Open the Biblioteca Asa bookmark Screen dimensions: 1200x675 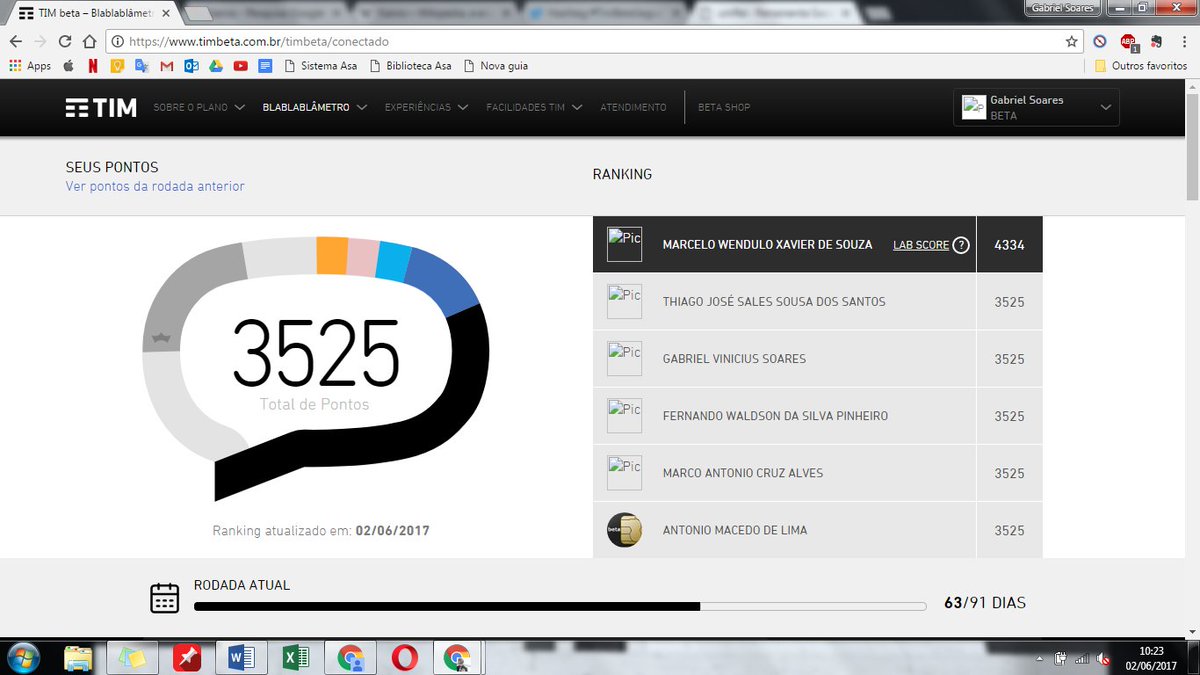(410, 66)
